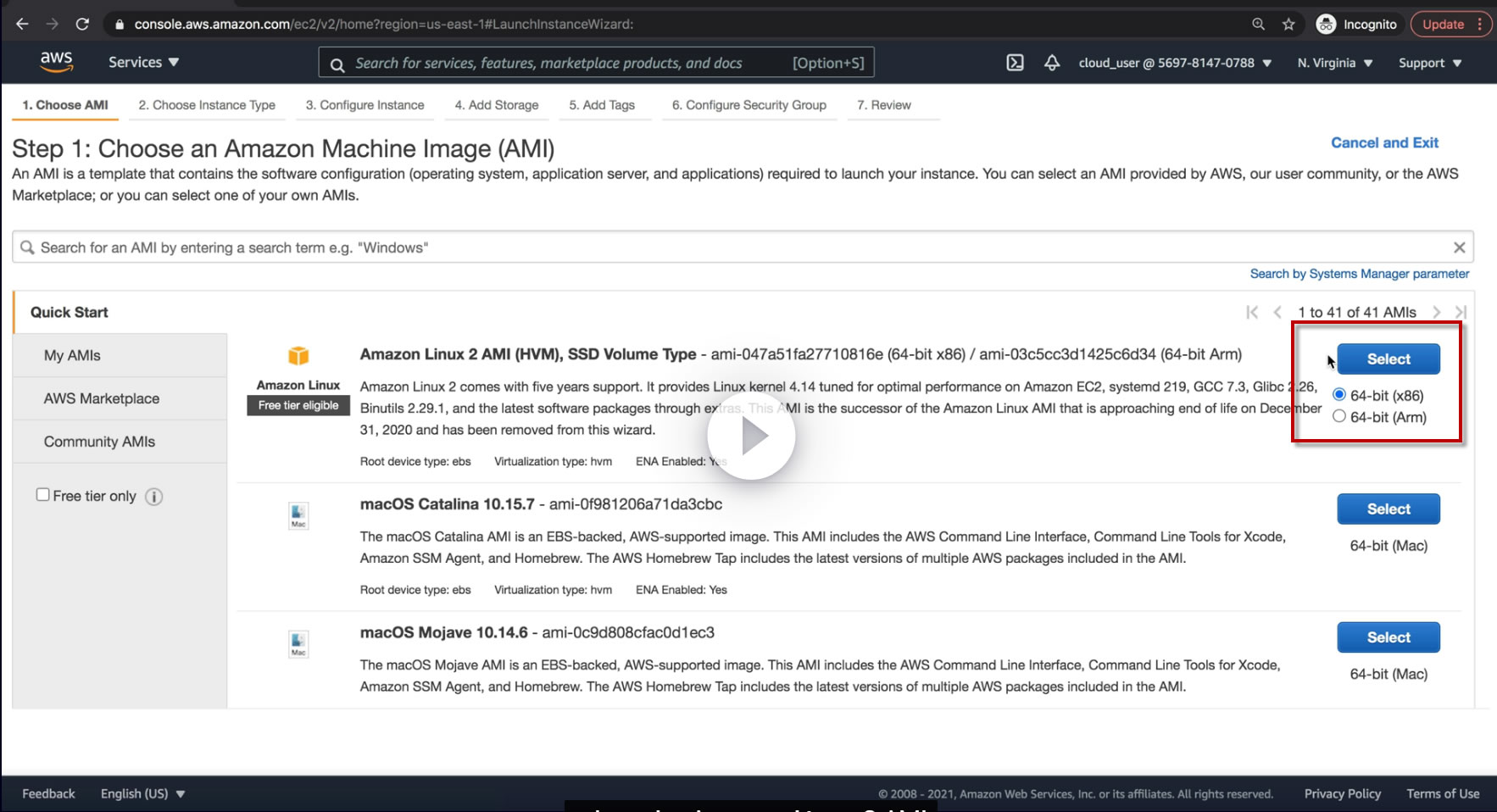1497x812 pixels.
Task: Open Search by Systems Manager parameter link
Action: (x=1360, y=274)
